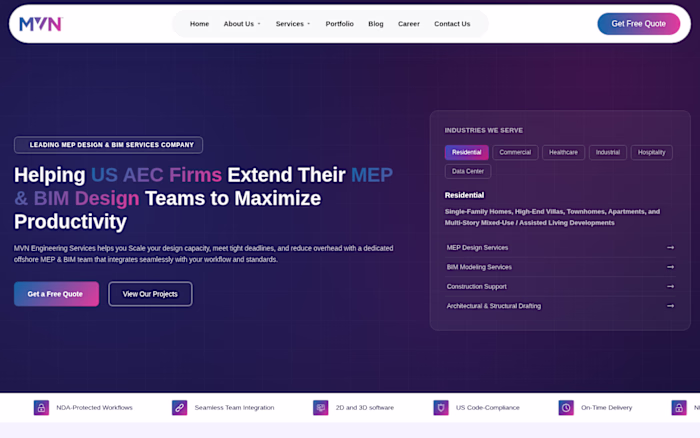Click the 2D and 3D software icon
The image size is (700, 438).
click(x=321, y=408)
